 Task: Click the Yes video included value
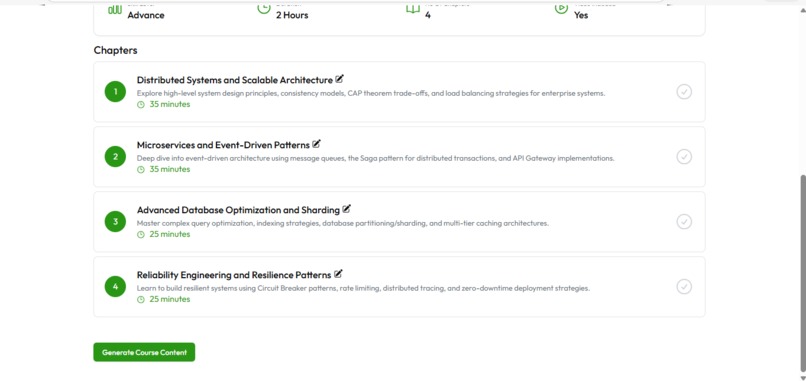[581, 15]
